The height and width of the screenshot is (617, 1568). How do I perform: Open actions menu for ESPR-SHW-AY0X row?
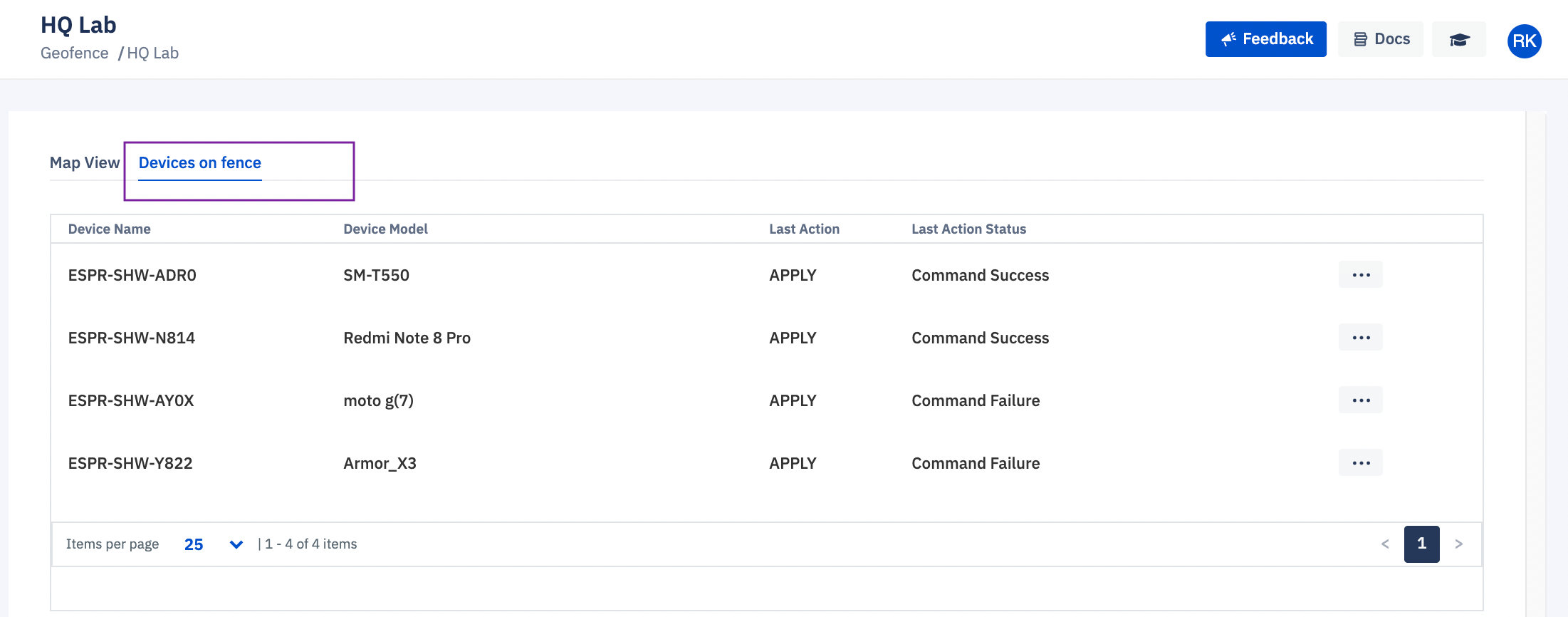coord(1361,400)
